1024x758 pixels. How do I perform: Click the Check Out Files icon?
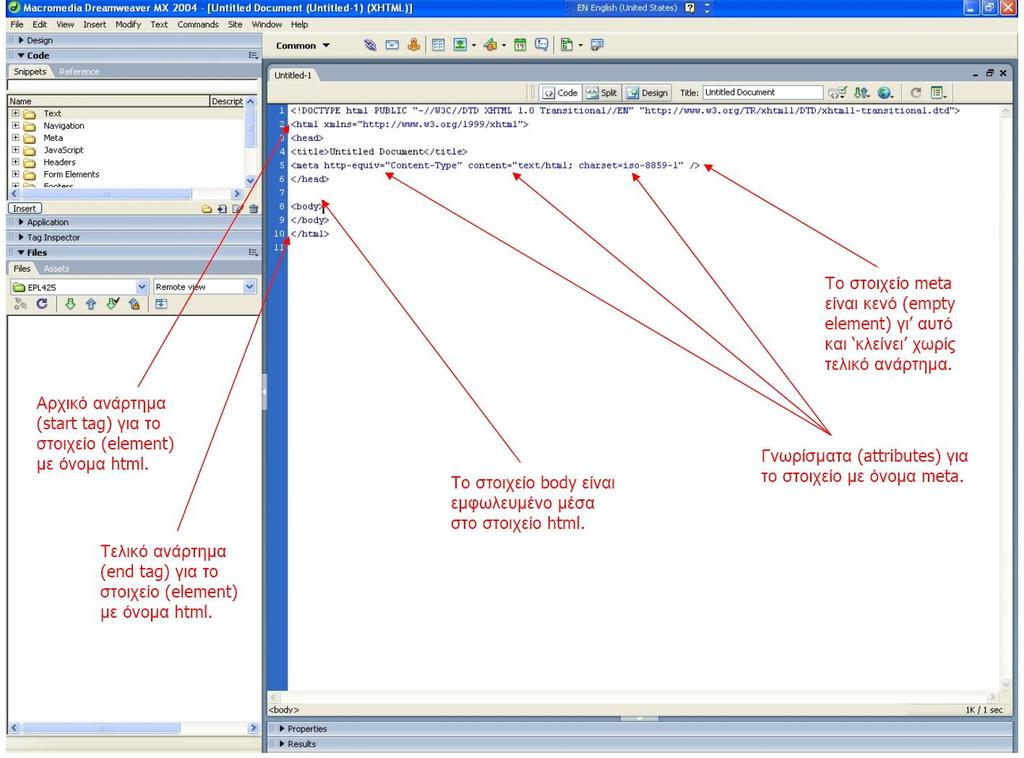pyautogui.click(x=113, y=304)
